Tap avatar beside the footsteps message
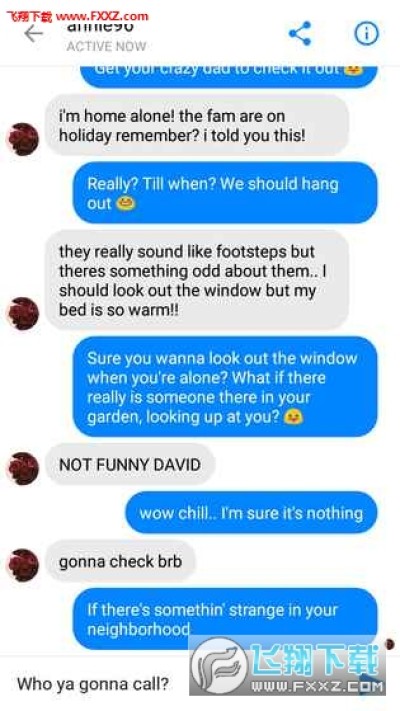Viewport: 400px width, 711px height. pos(23,313)
